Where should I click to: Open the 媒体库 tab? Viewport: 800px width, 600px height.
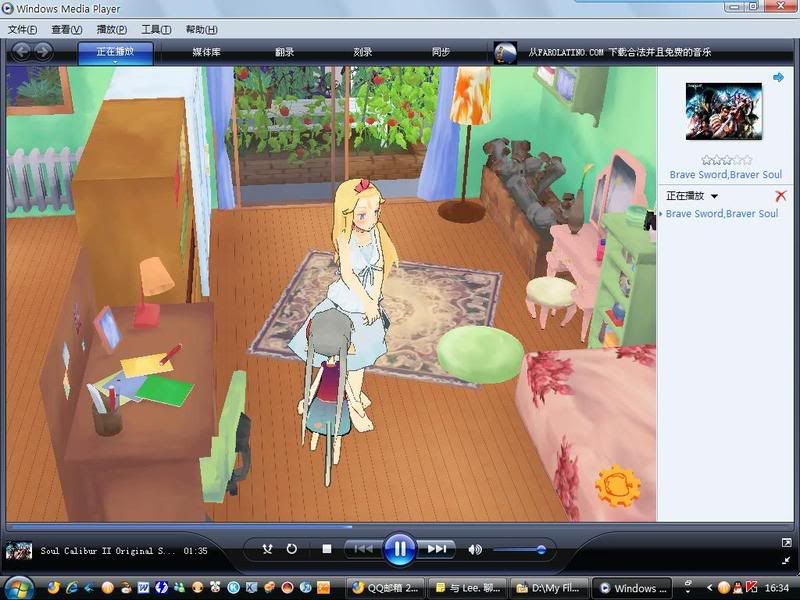point(207,52)
